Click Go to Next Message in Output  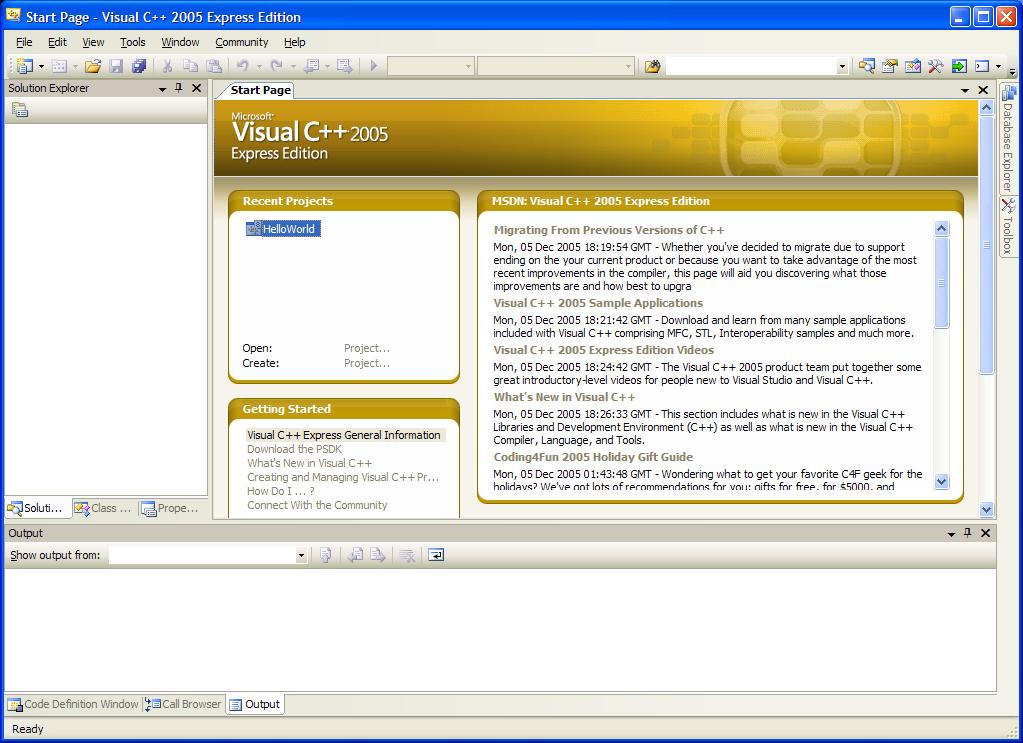pyautogui.click(x=378, y=555)
